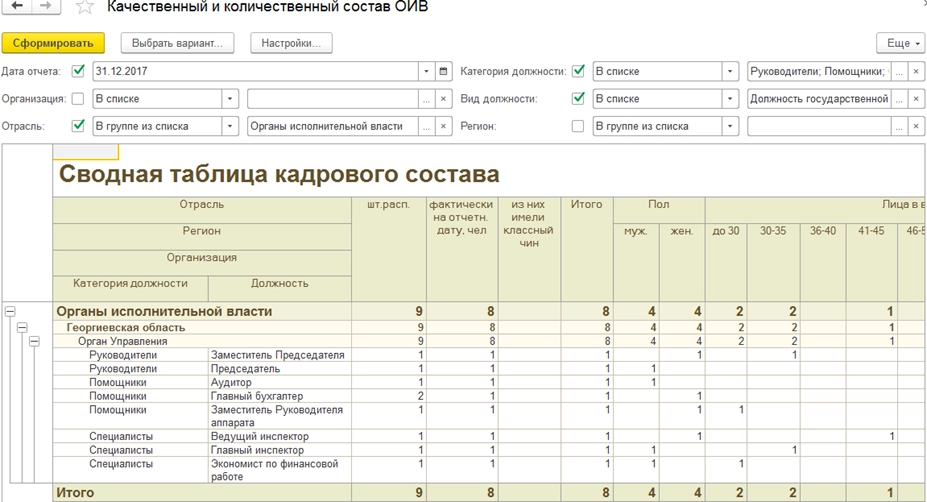
Task: Open selection list (…) for Категория должности
Action: point(899,71)
